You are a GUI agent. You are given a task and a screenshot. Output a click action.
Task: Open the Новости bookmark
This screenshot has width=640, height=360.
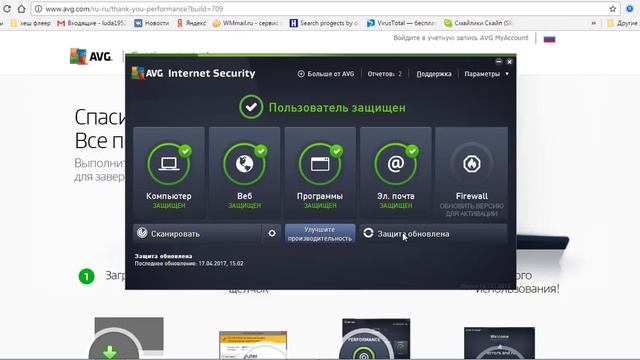tap(152, 23)
